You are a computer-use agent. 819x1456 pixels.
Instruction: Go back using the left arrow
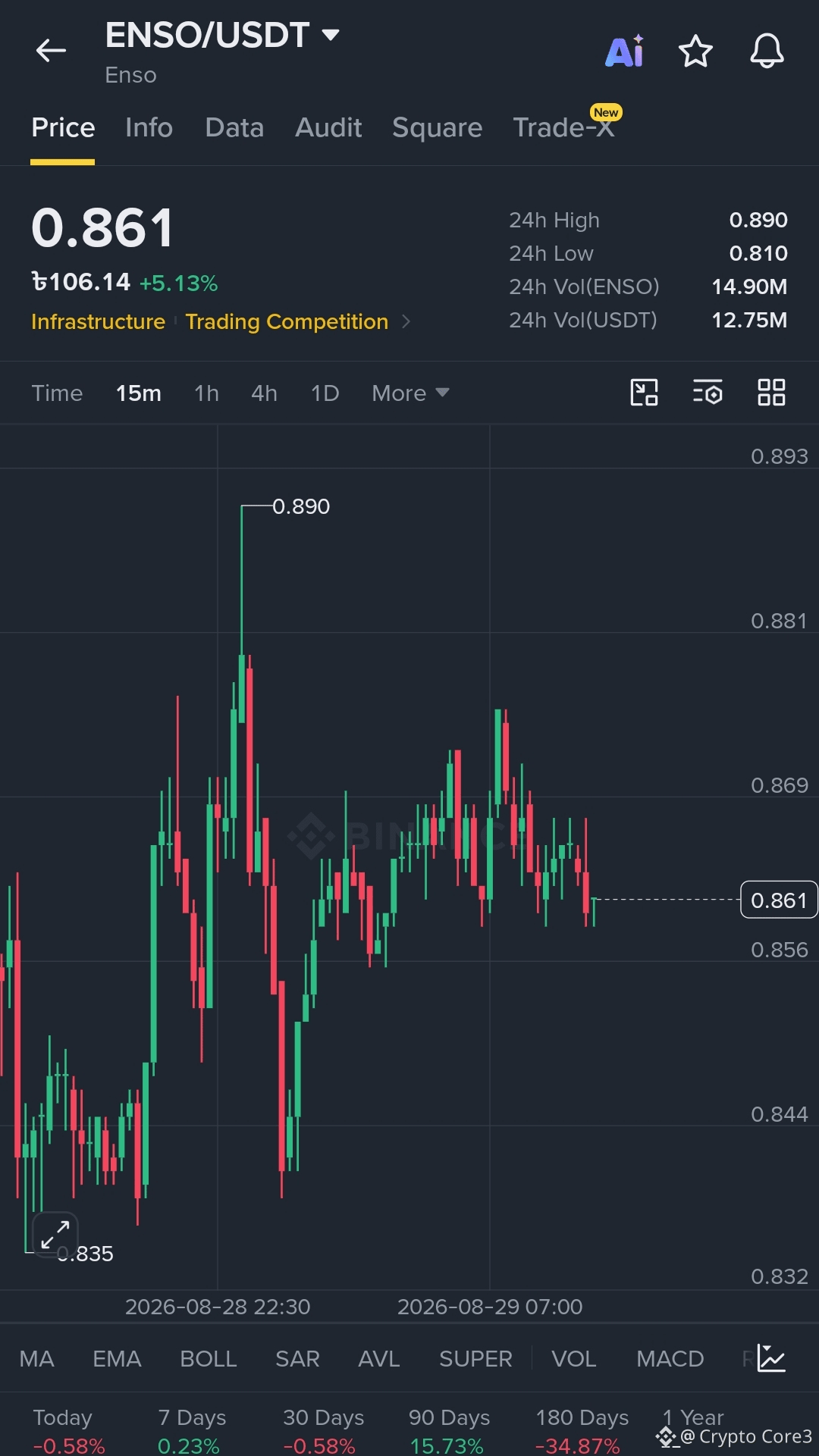pyautogui.click(x=51, y=51)
